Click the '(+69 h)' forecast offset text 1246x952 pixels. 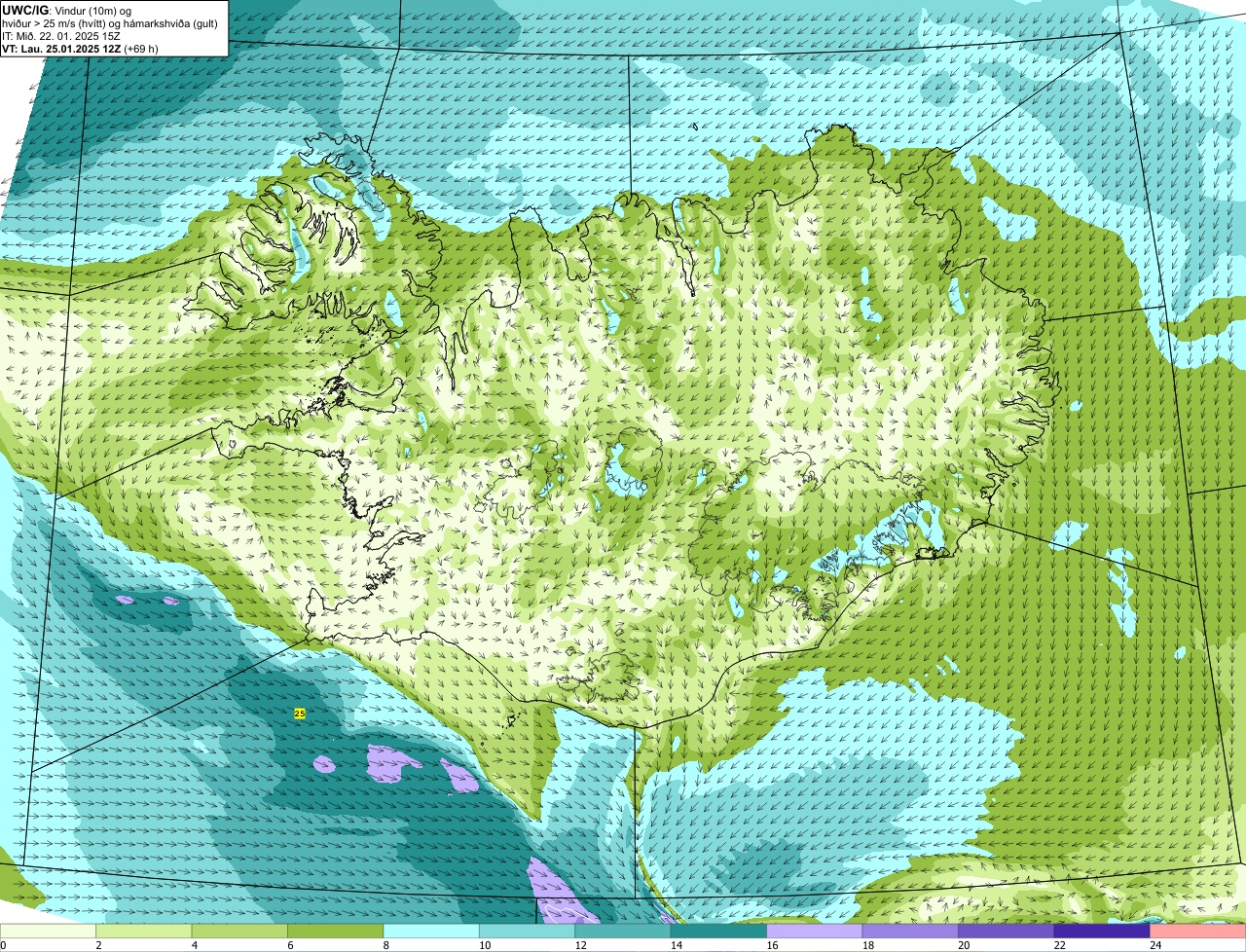pos(141,49)
